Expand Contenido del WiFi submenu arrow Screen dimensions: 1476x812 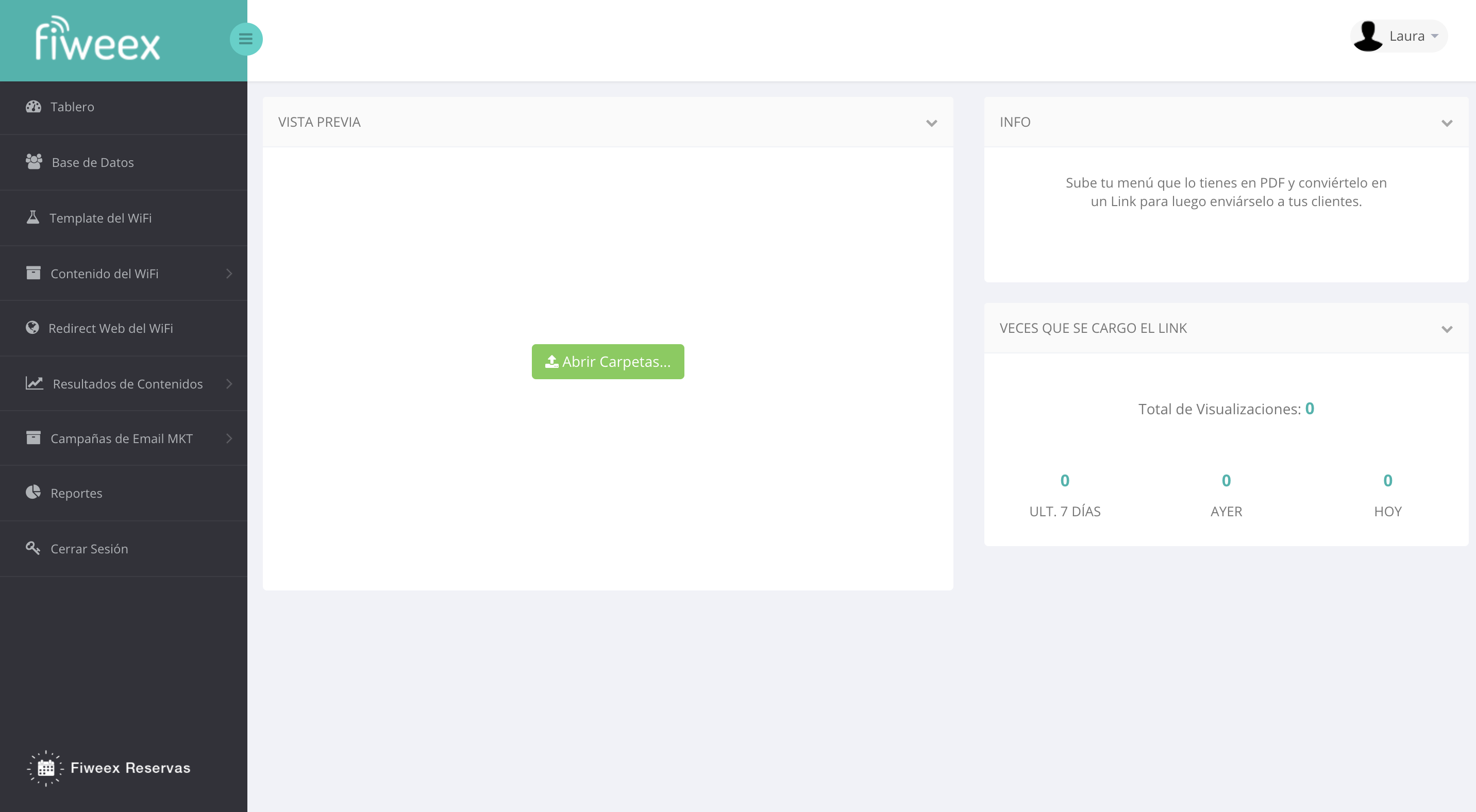point(229,274)
